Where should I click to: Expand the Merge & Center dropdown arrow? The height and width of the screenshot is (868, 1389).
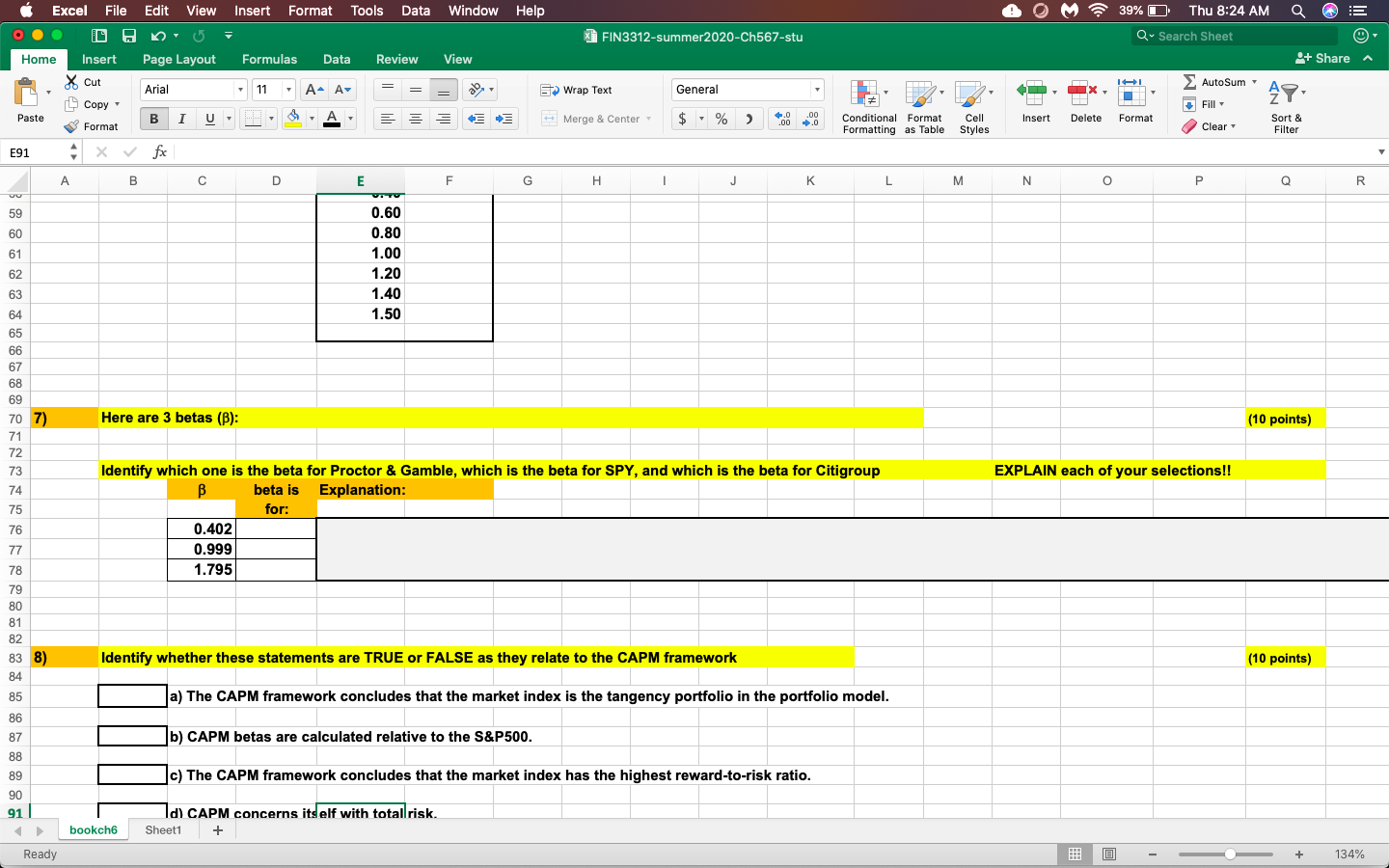648,119
